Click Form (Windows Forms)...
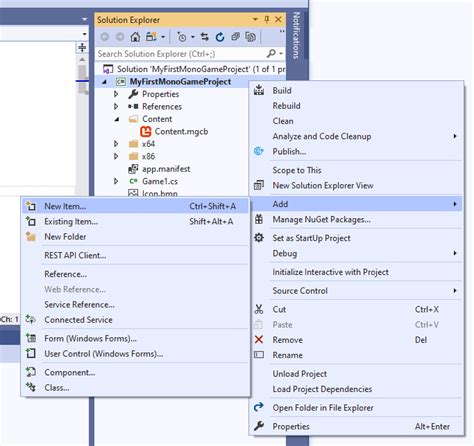This screenshot has height=446, width=474. (136, 338)
